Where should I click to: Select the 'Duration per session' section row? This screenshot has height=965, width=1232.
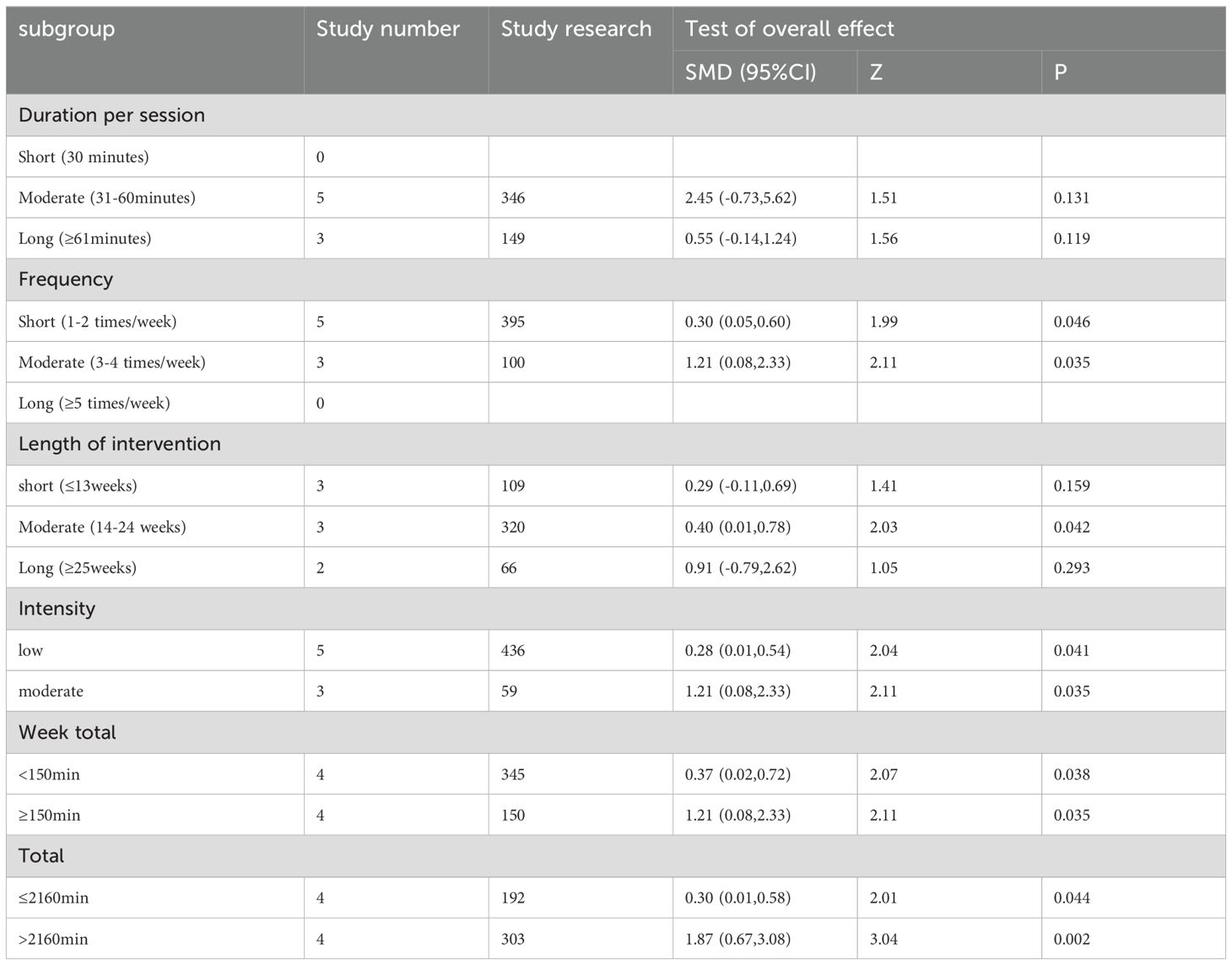(616, 115)
